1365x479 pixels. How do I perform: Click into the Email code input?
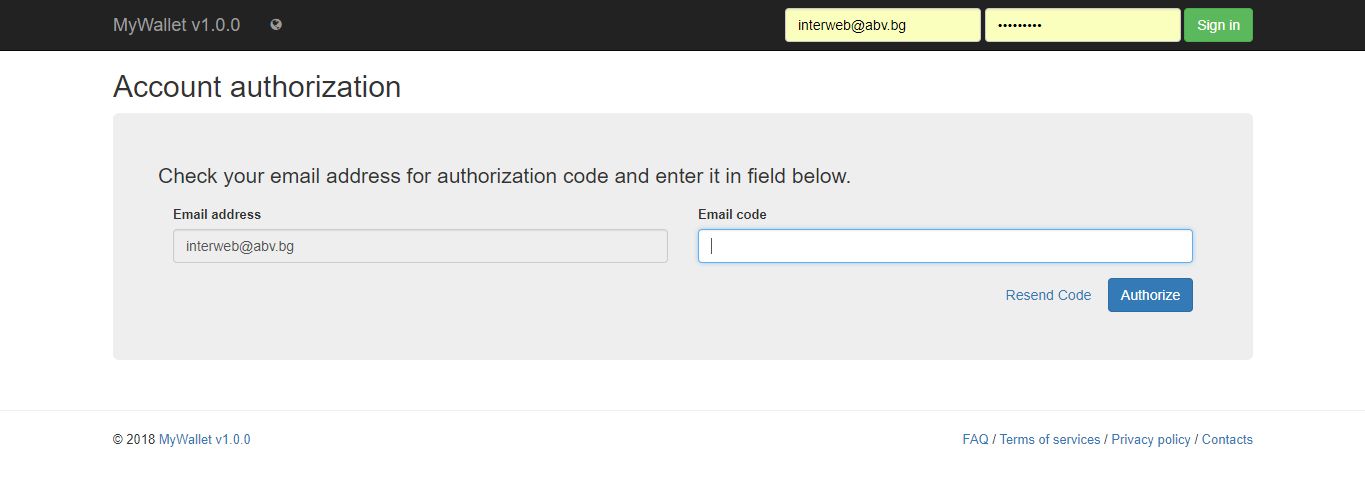tap(945, 246)
